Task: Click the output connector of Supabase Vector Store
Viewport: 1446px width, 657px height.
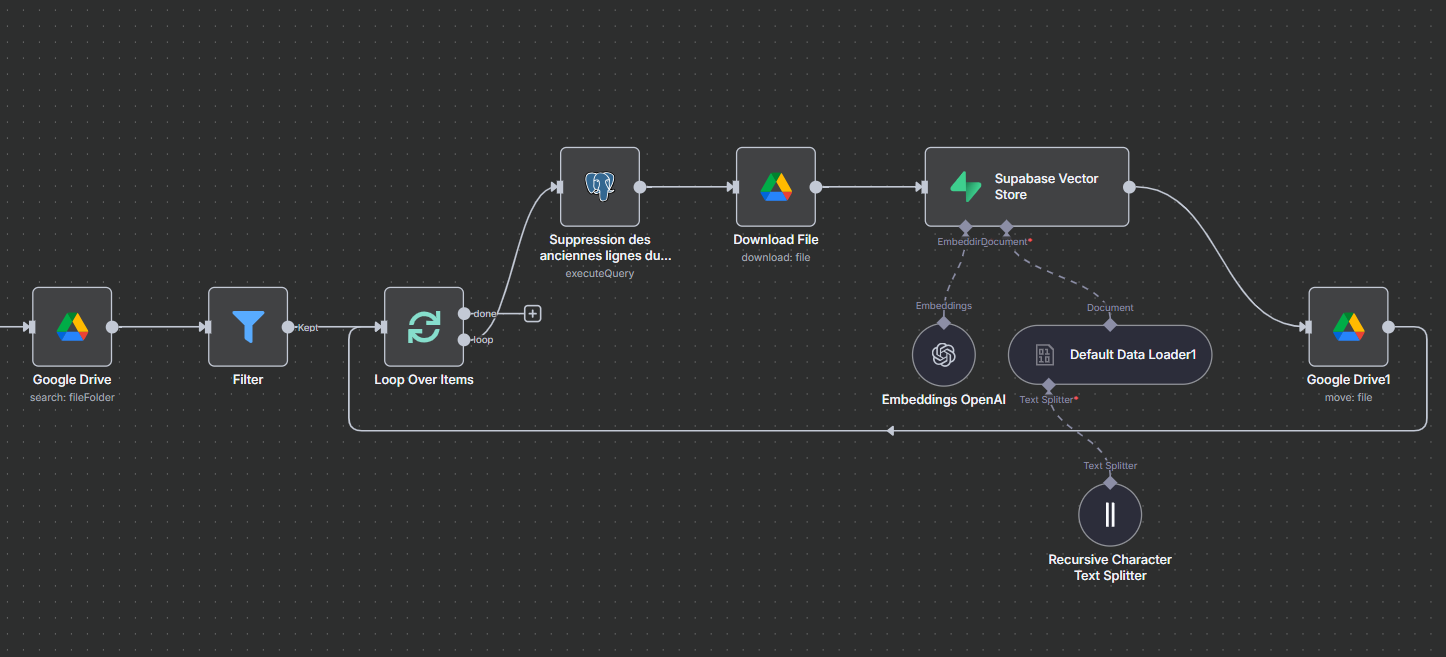Action: click(x=1129, y=187)
